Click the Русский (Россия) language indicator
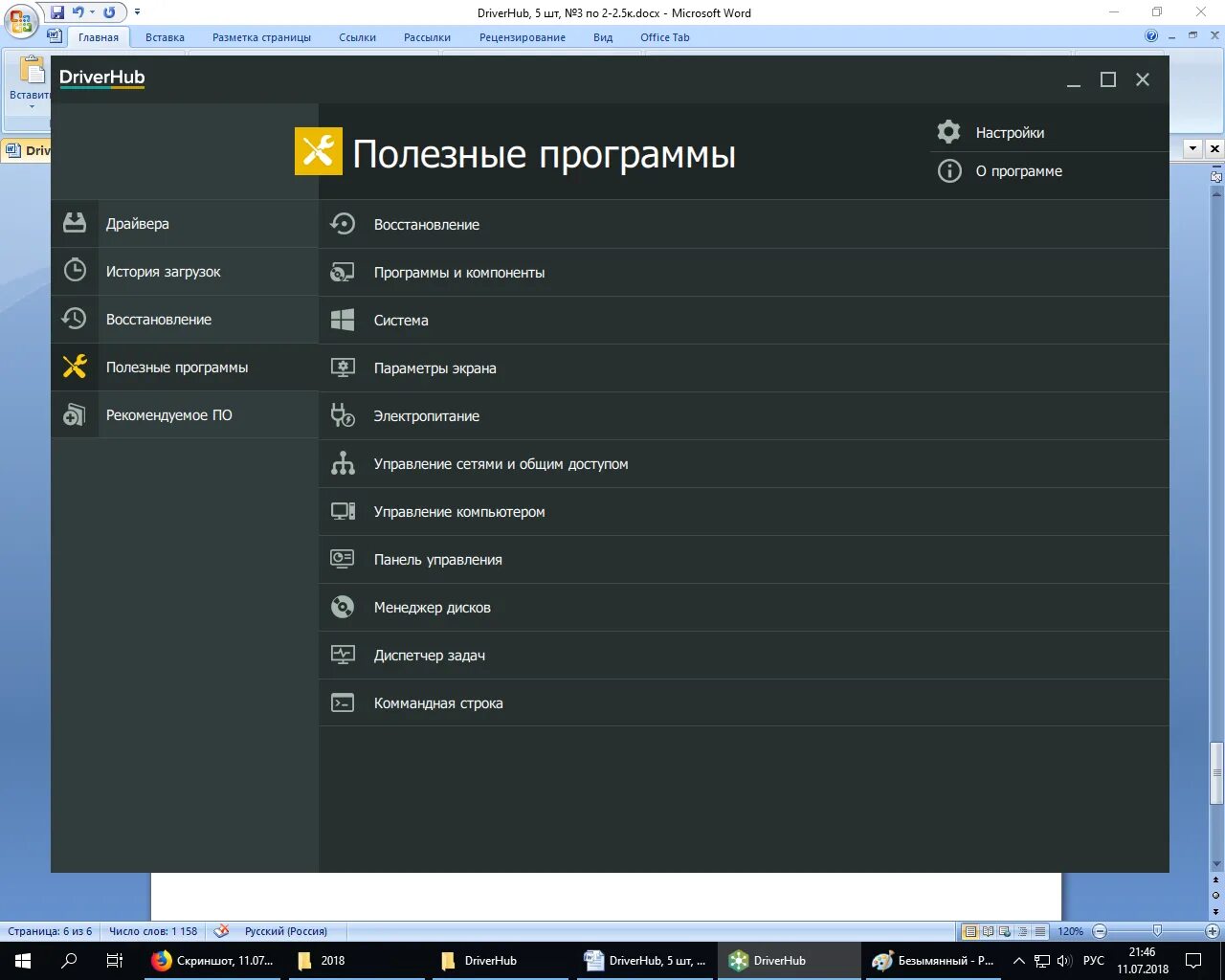Screen dimensions: 1225x980 pyautogui.click(x=285, y=931)
